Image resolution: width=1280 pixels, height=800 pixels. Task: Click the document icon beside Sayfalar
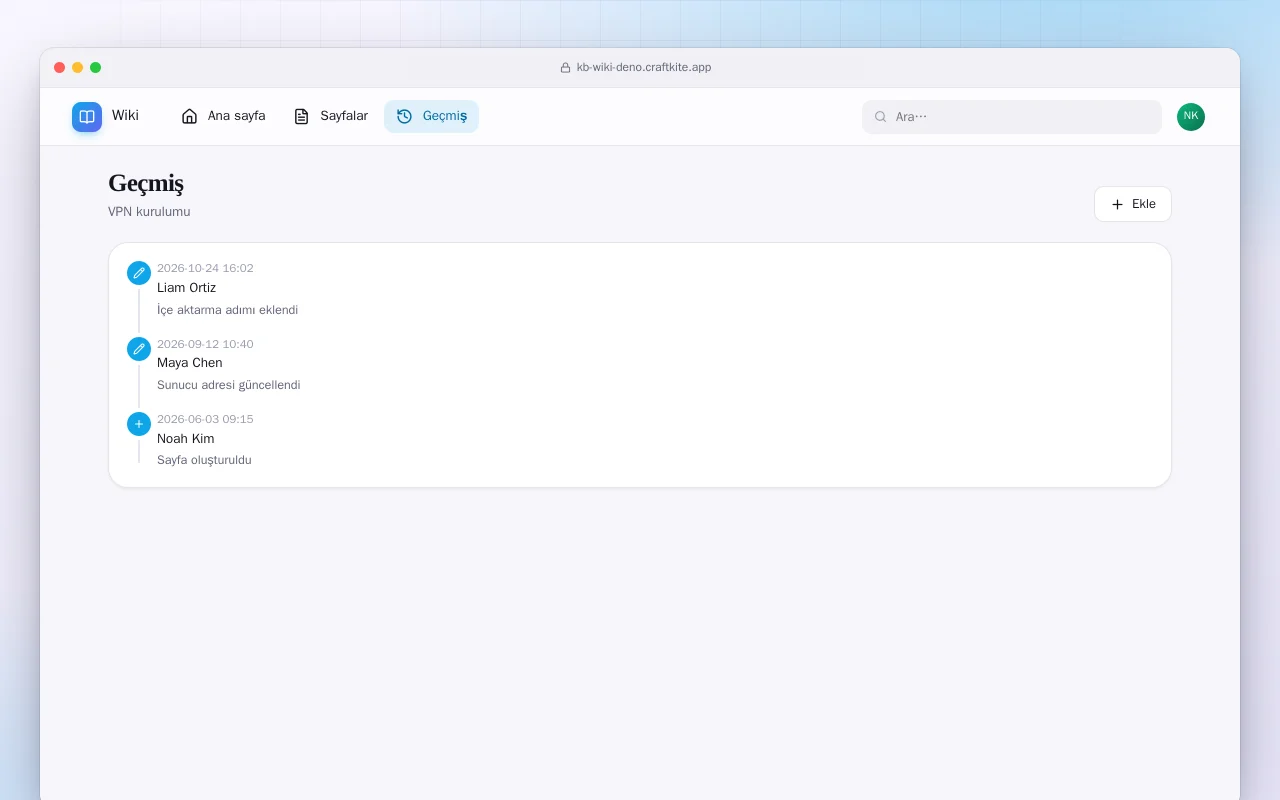(x=301, y=116)
